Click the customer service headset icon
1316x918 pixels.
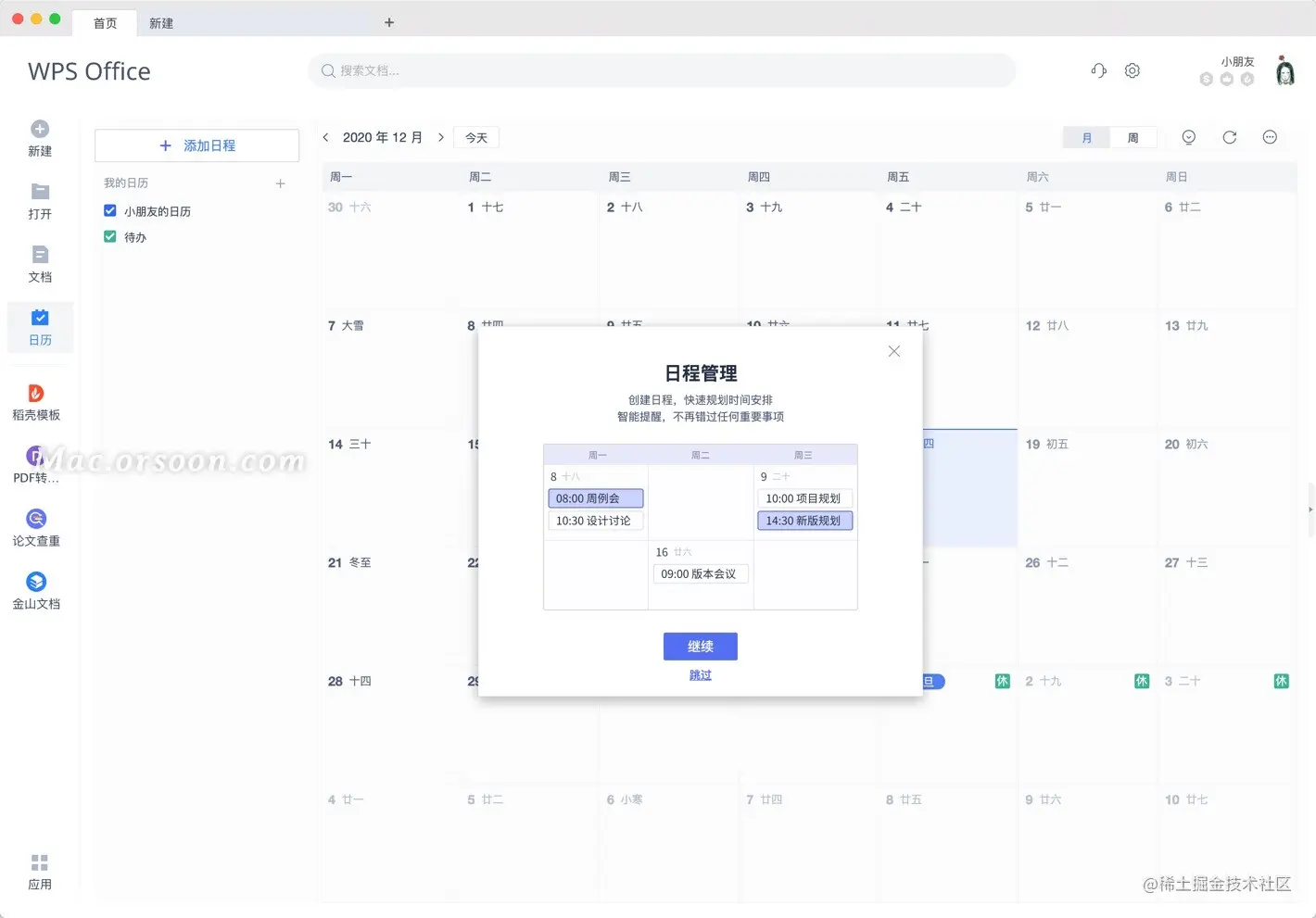[1099, 70]
